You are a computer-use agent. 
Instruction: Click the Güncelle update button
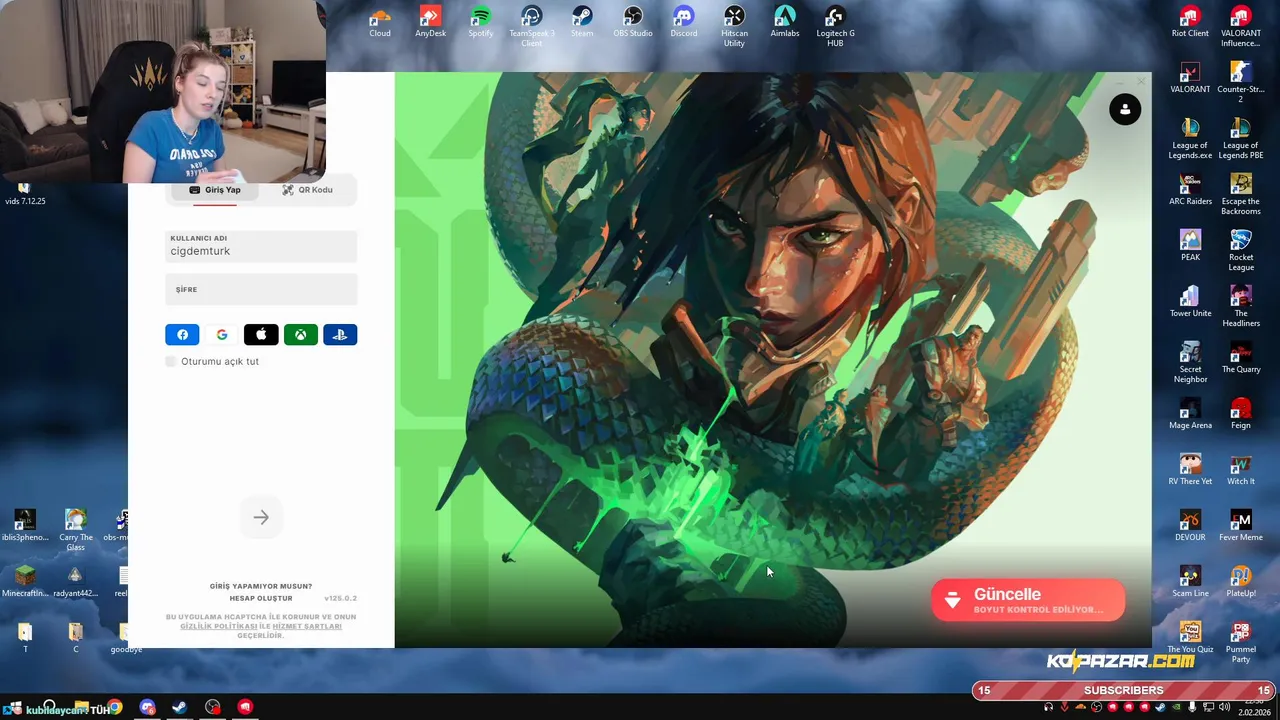[x=1028, y=600]
